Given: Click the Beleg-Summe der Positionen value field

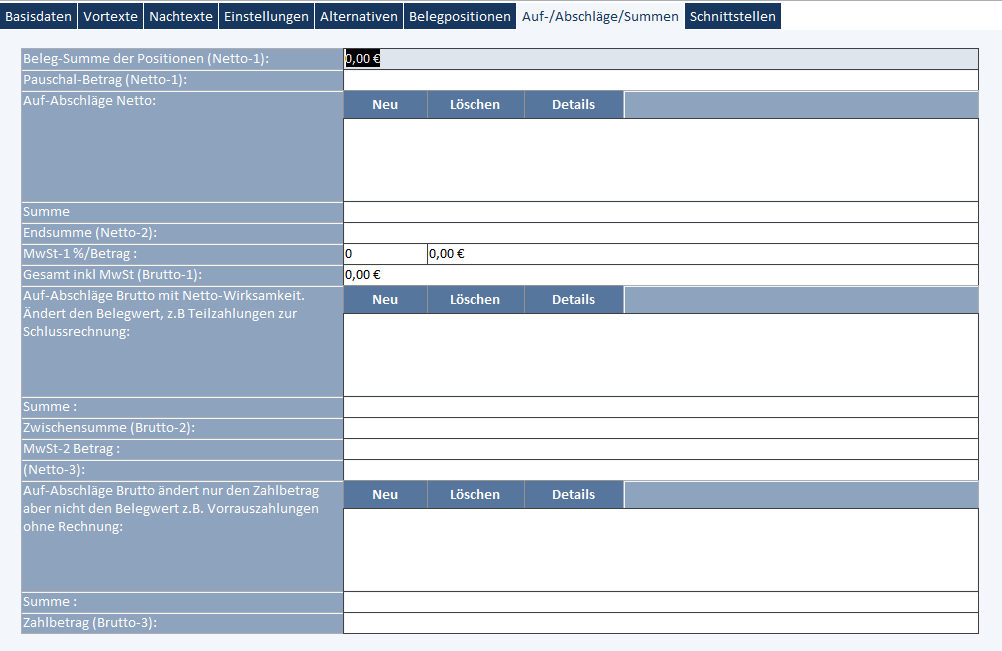Looking at the screenshot, I should coord(660,59).
